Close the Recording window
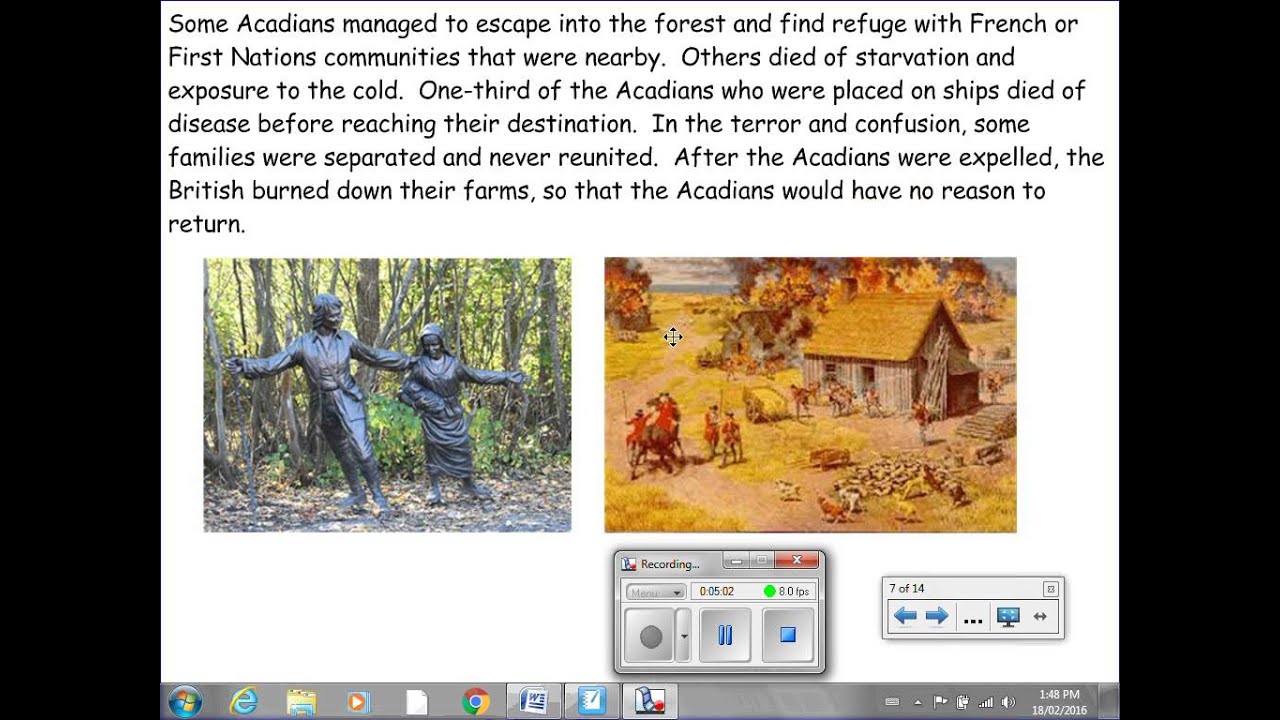The height and width of the screenshot is (720, 1280). pyautogui.click(x=797, y=561)
